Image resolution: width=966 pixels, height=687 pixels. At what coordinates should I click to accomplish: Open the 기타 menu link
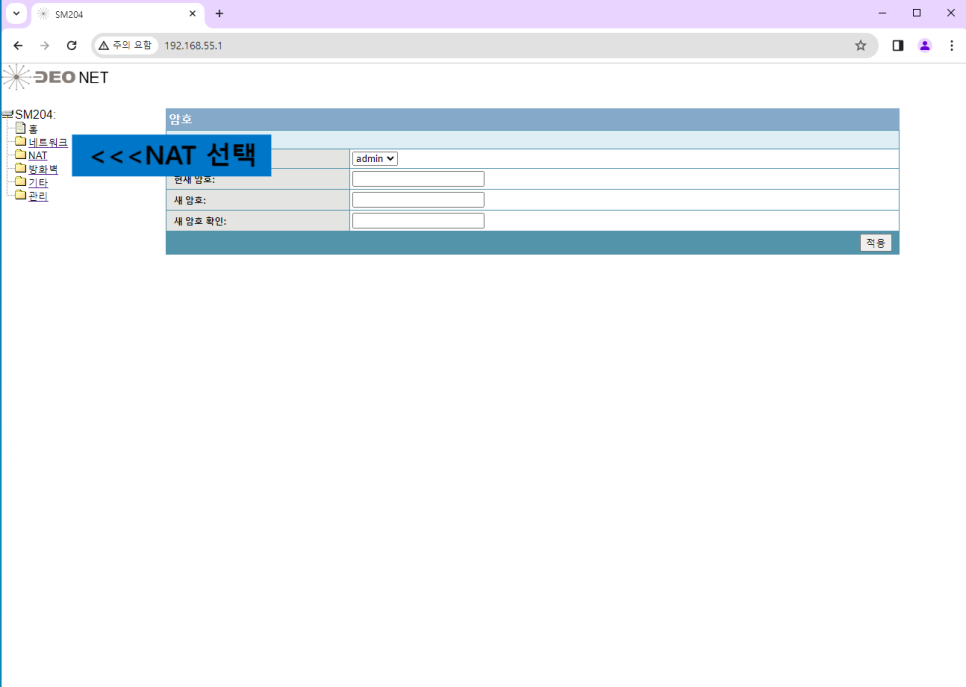click(38, 183)
